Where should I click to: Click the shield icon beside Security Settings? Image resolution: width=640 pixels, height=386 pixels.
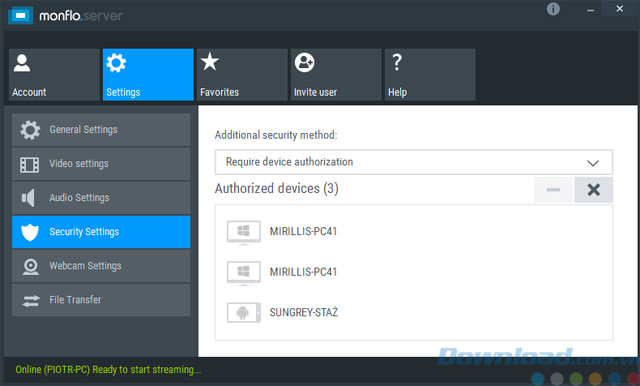30,232
